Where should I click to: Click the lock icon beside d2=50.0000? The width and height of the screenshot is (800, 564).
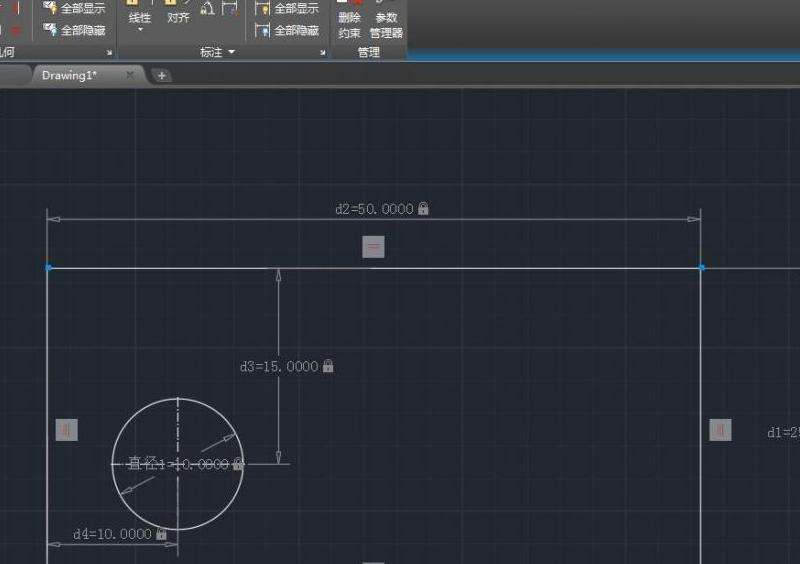(x=423, y=208)
